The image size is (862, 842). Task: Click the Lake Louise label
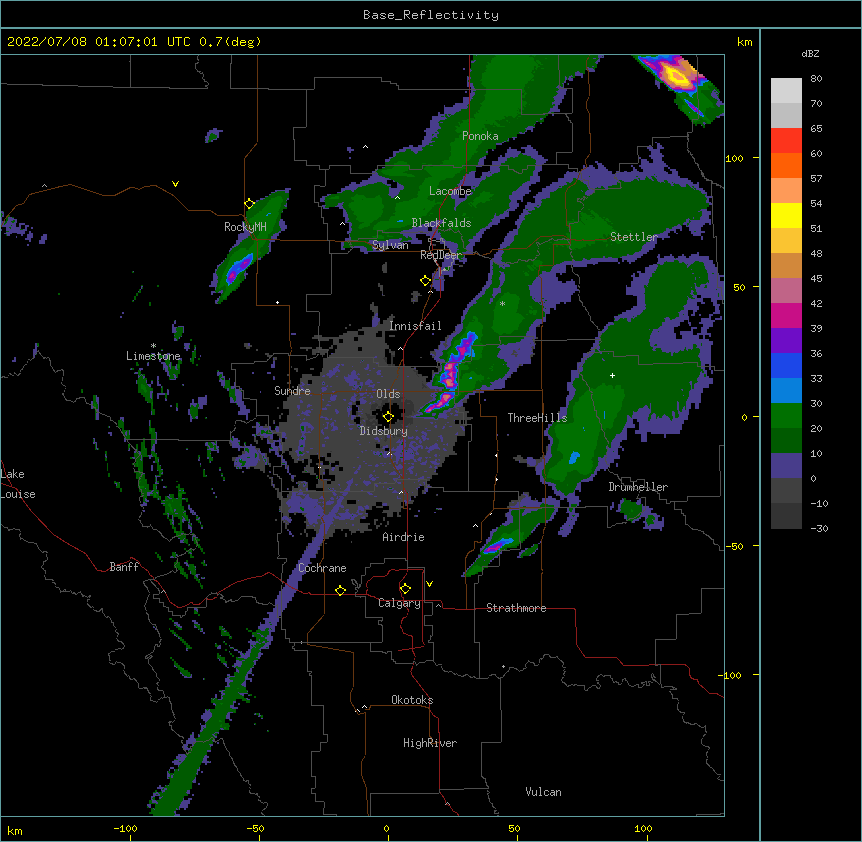pyautogui.click(x=18, y=484)
